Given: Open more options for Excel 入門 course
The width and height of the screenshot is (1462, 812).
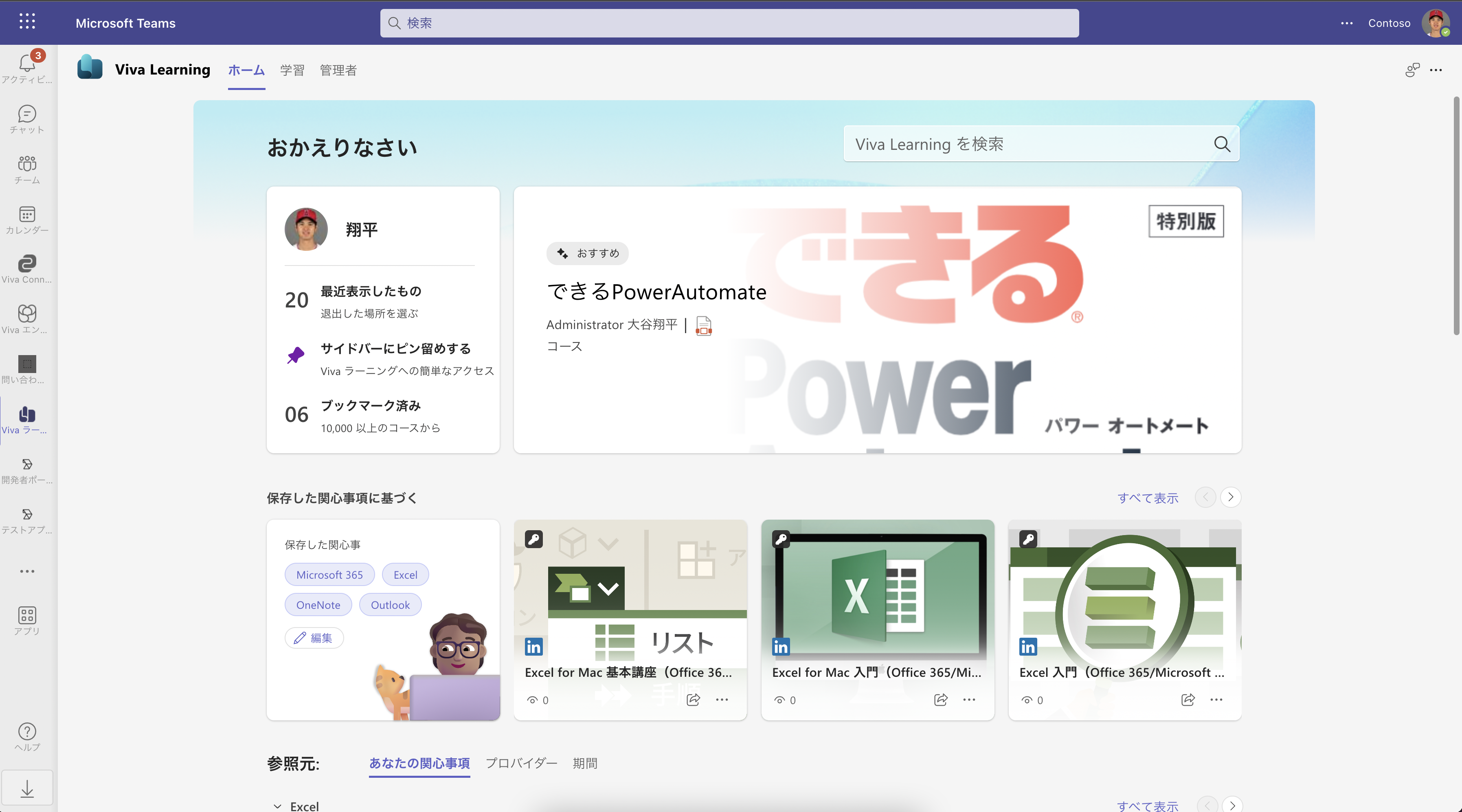Looking at the screenshot, I should click(x=1216, y=700).
